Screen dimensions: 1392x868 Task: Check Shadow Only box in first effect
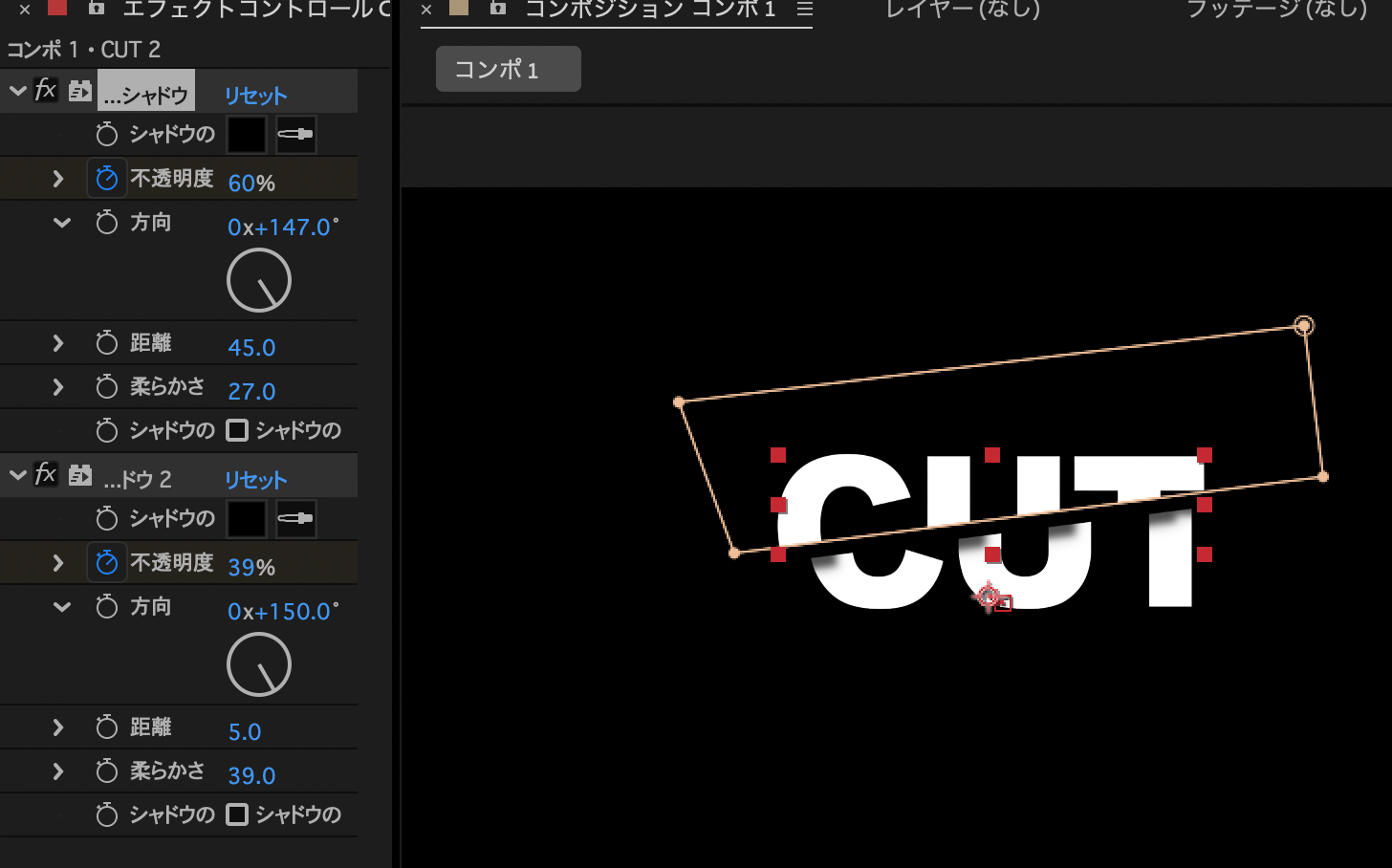point(237,430)
